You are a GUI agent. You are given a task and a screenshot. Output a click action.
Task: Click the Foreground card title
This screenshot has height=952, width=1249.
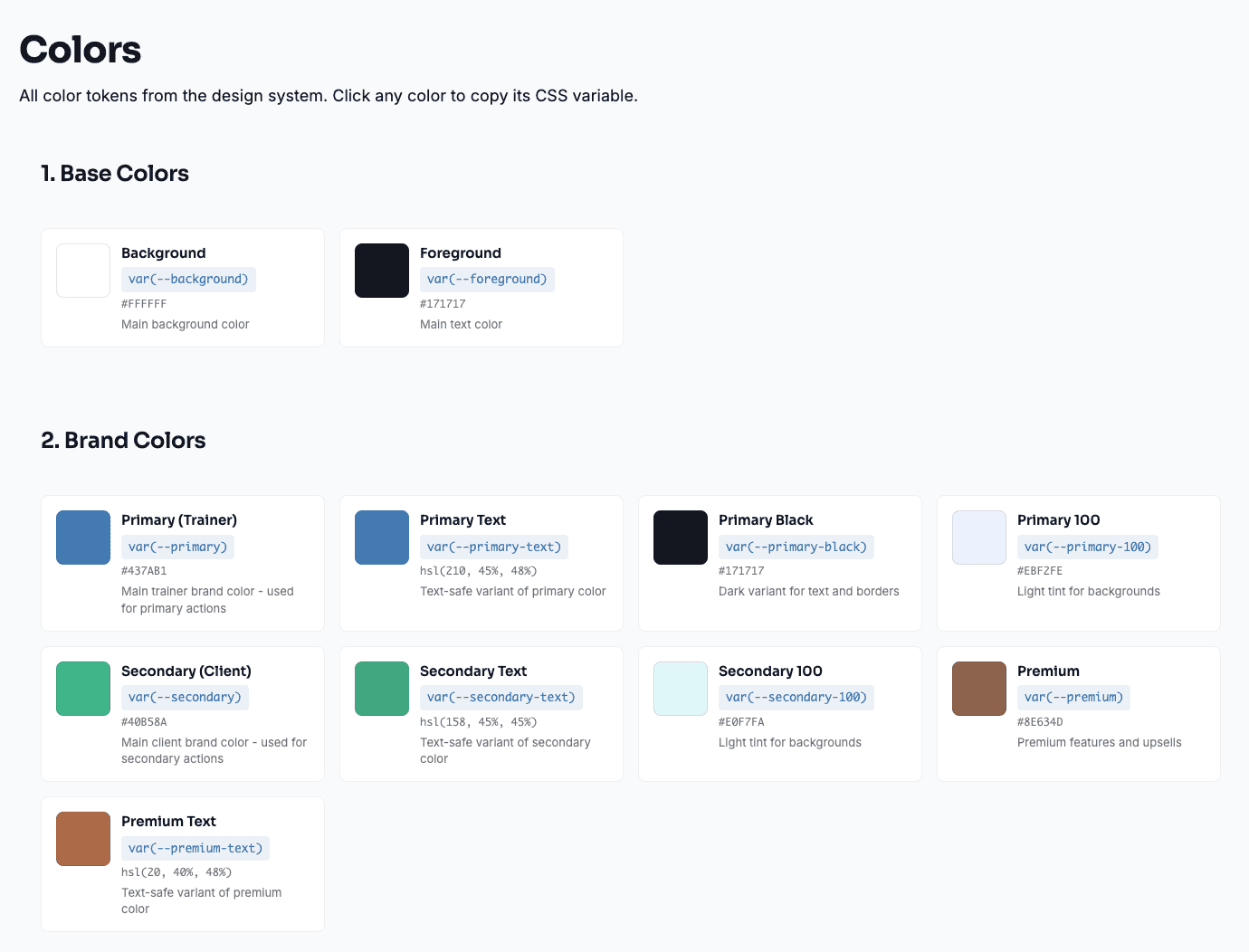click(461, 253)
